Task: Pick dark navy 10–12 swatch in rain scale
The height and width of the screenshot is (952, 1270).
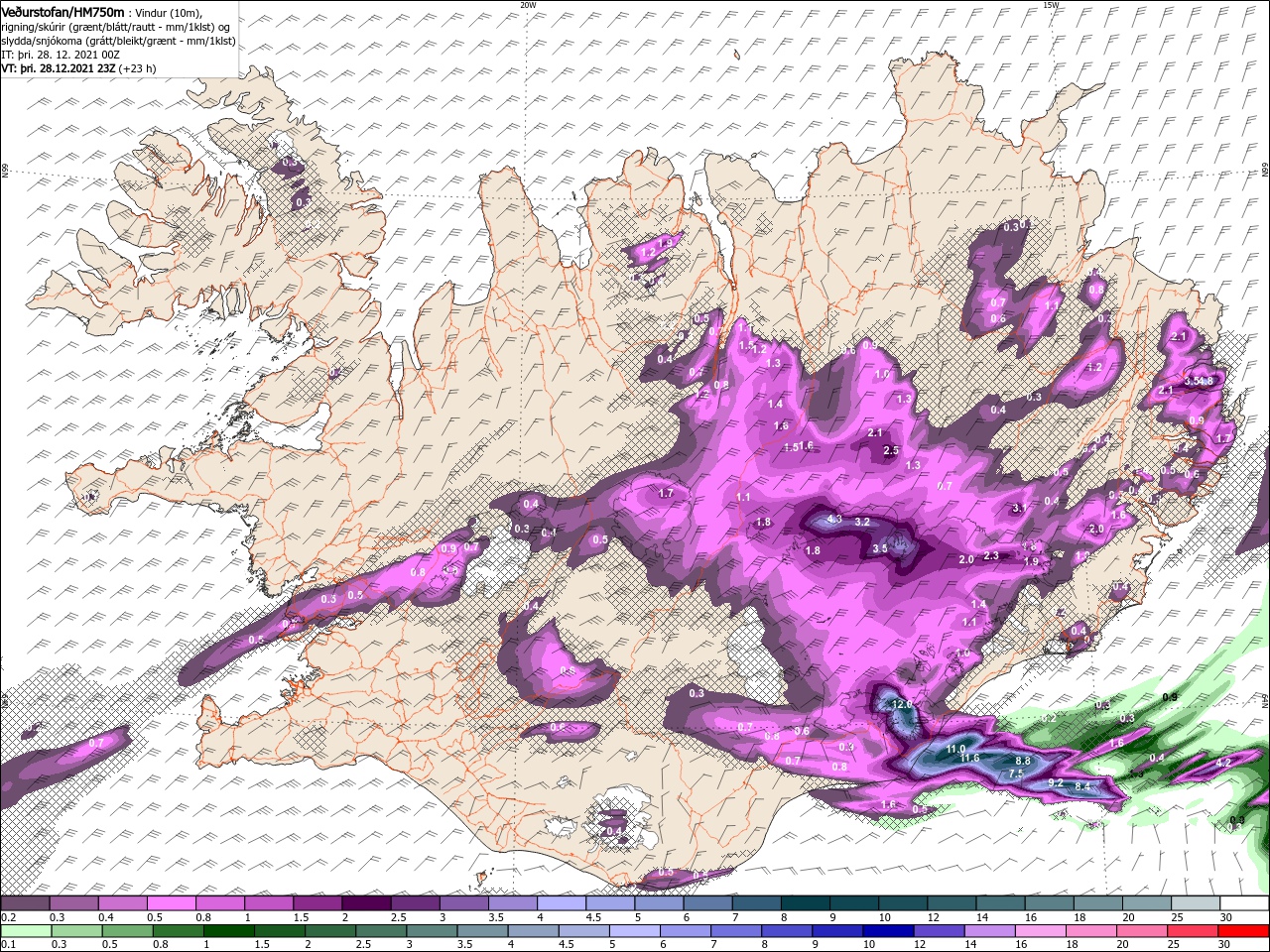Action: 889,931
